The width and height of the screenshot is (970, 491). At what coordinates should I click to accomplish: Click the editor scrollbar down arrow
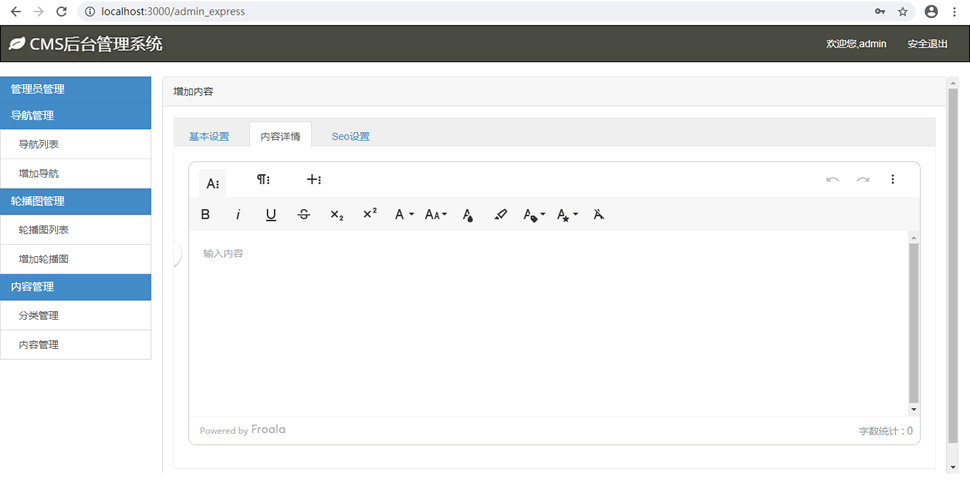(x=914, y=409)
